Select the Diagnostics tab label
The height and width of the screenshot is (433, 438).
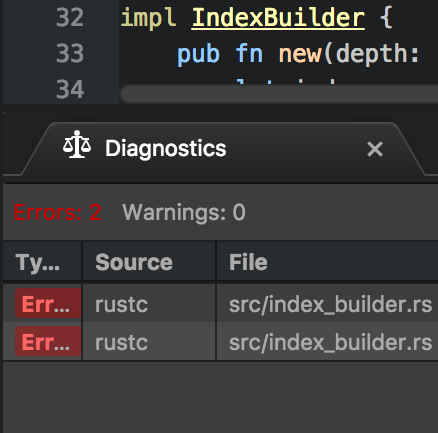(166, 148)
